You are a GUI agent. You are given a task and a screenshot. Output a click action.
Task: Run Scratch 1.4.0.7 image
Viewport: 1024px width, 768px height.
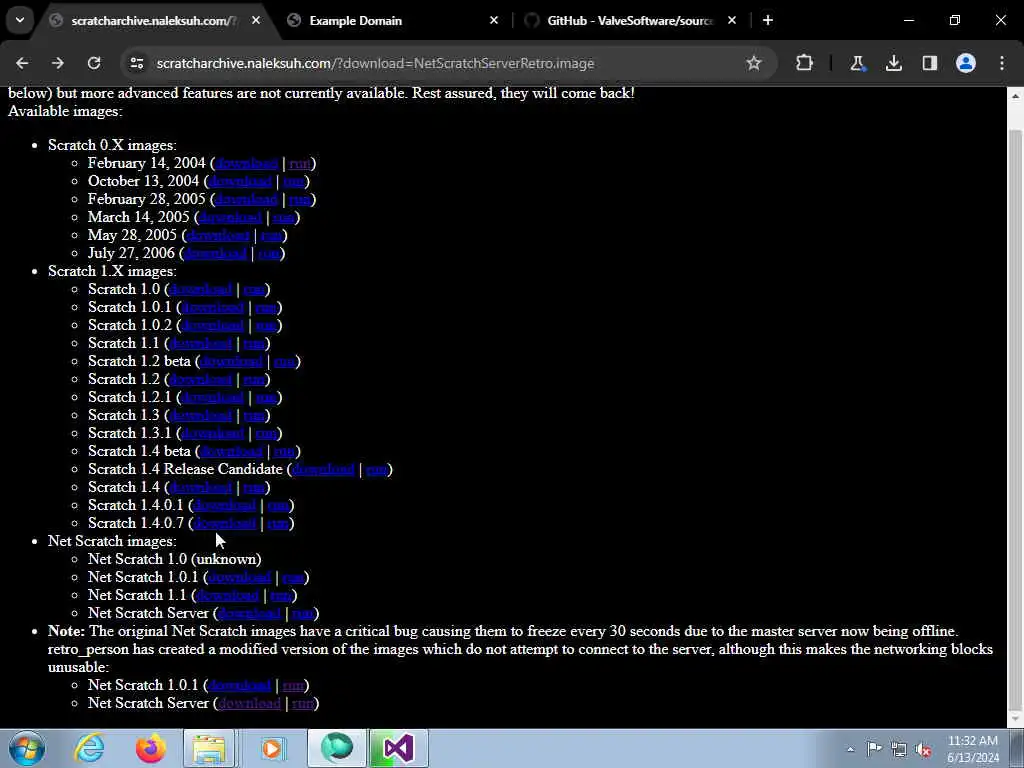[278, 523]
